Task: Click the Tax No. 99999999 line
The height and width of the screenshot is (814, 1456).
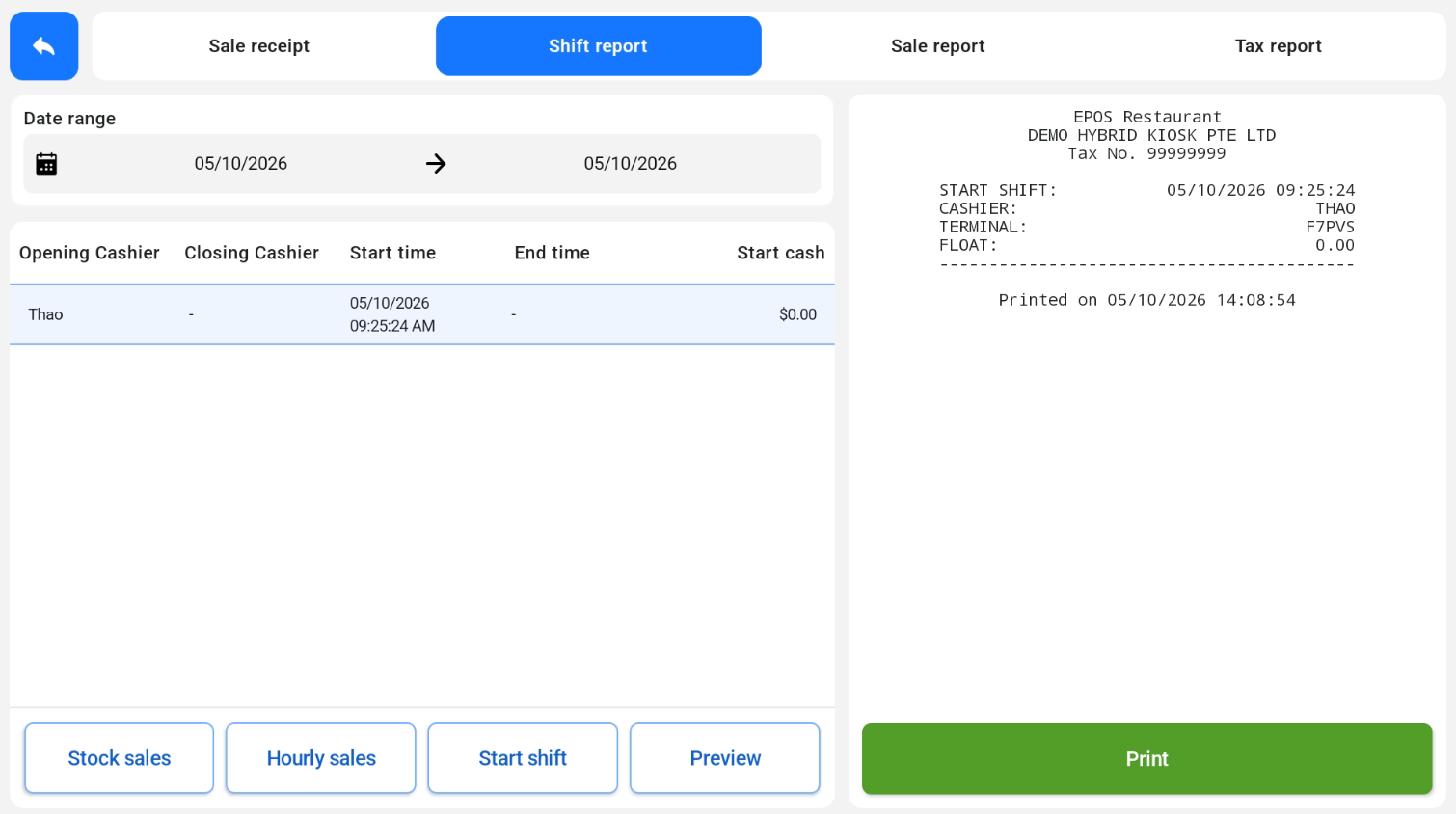Action: coord(1147,153)
